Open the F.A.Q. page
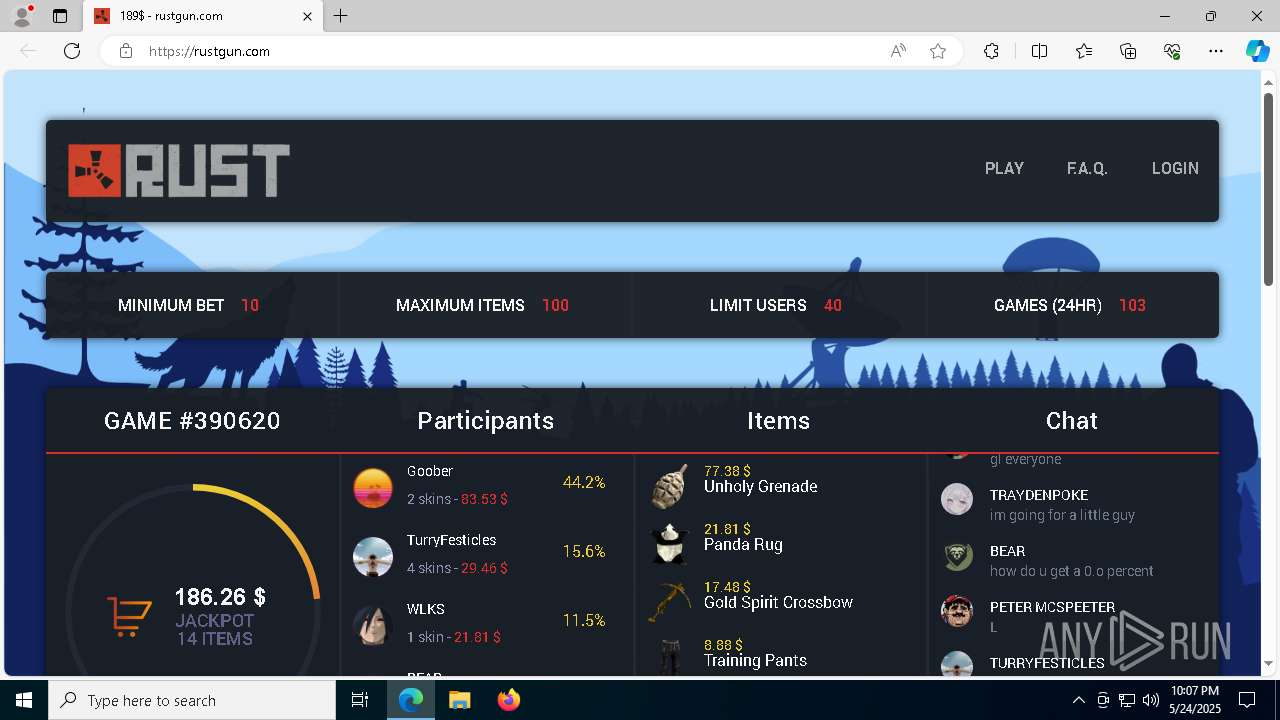This screenshot has height=720, width=1280. tap(1087, 168)
